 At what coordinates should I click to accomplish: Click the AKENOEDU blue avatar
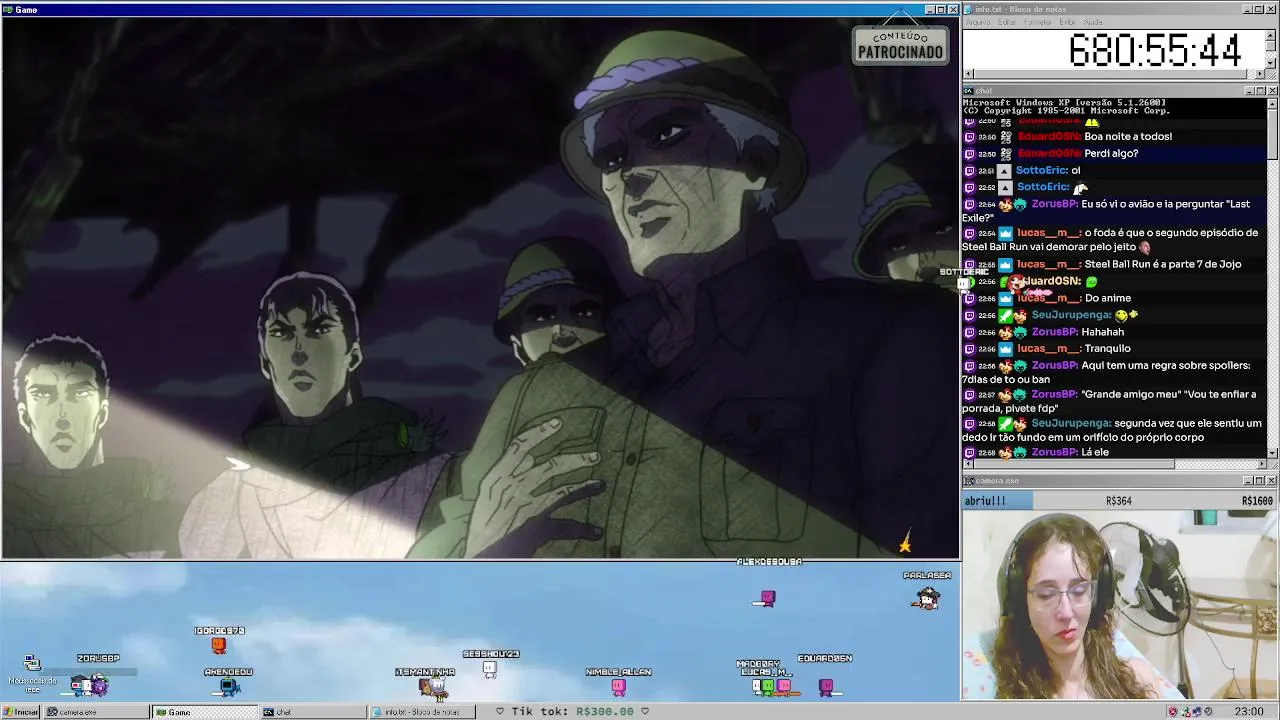229,686
